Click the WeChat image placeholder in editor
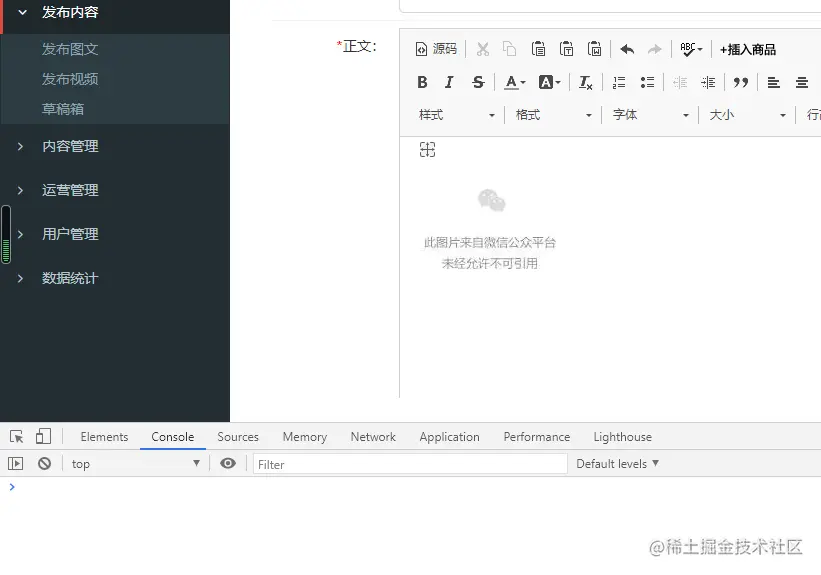Image resolution: width=821 pixels, height=575 pixels. [x=490, y=230]
